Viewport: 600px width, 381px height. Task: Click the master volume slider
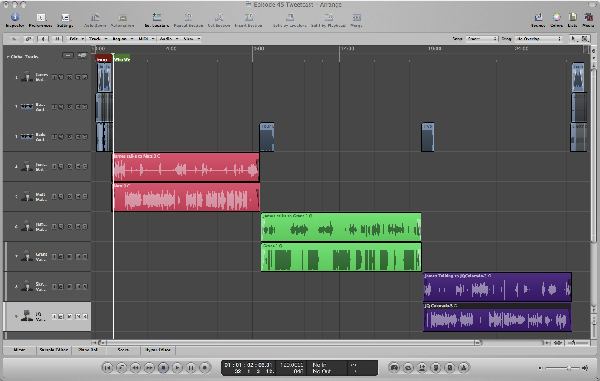[562, 368]
